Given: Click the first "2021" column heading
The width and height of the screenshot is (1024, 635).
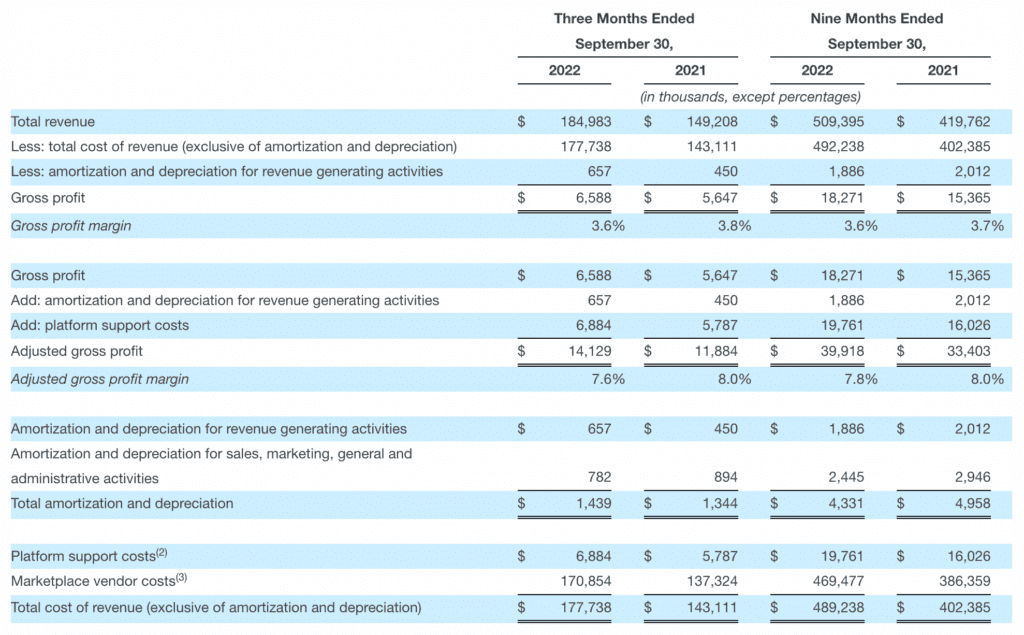Looking at the screenshot, I should pos(690,70).
